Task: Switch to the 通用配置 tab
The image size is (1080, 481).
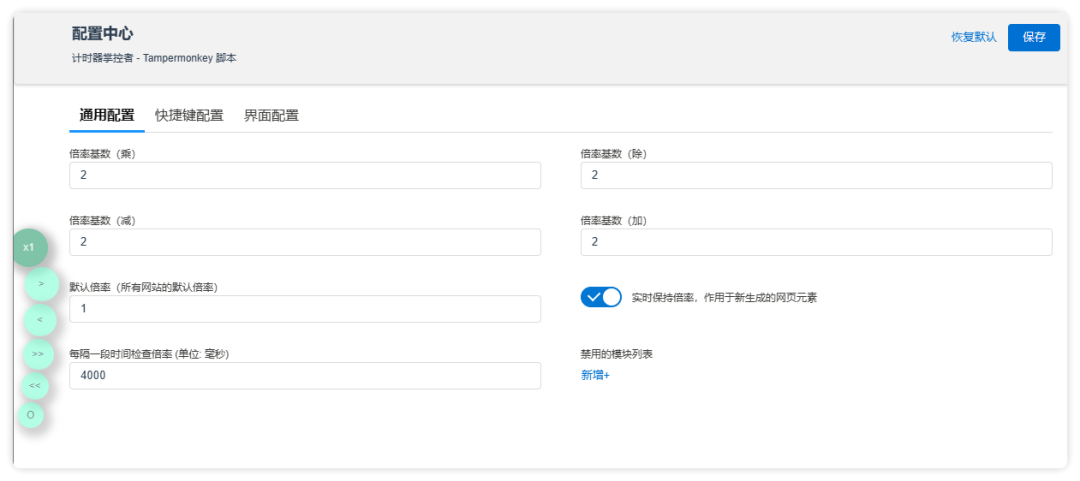Action: coord(107,115)
